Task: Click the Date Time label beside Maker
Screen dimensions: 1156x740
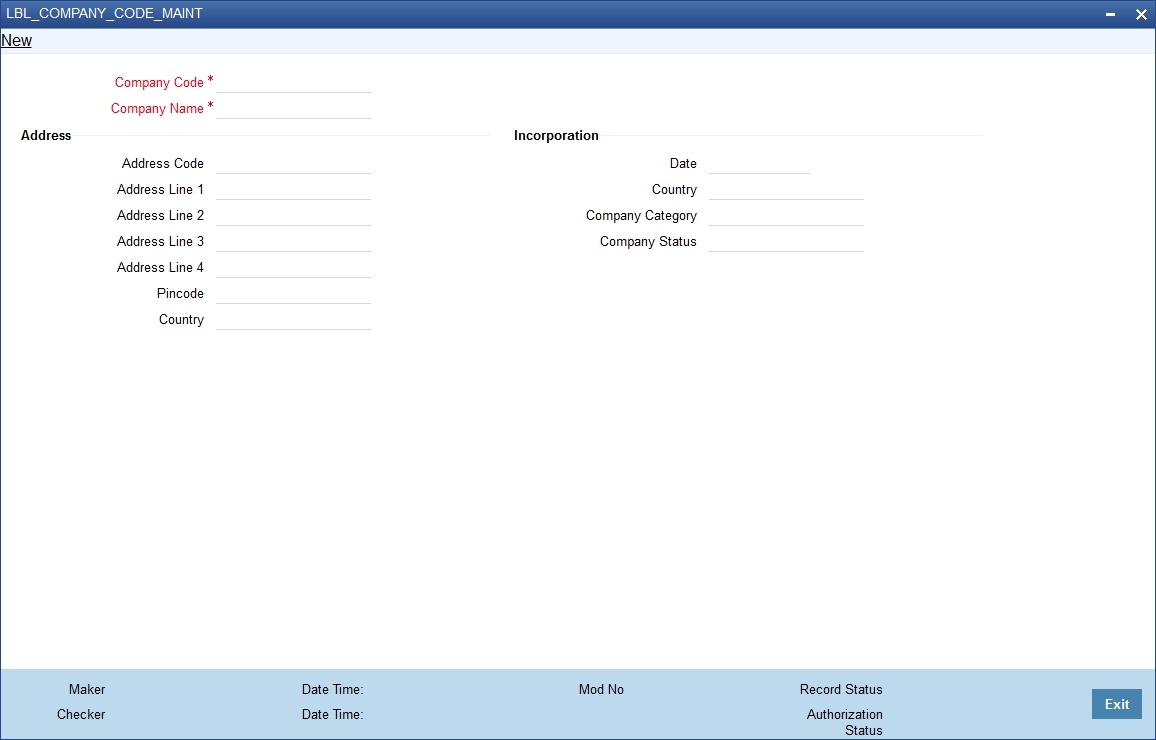Action: pos(332,689)
